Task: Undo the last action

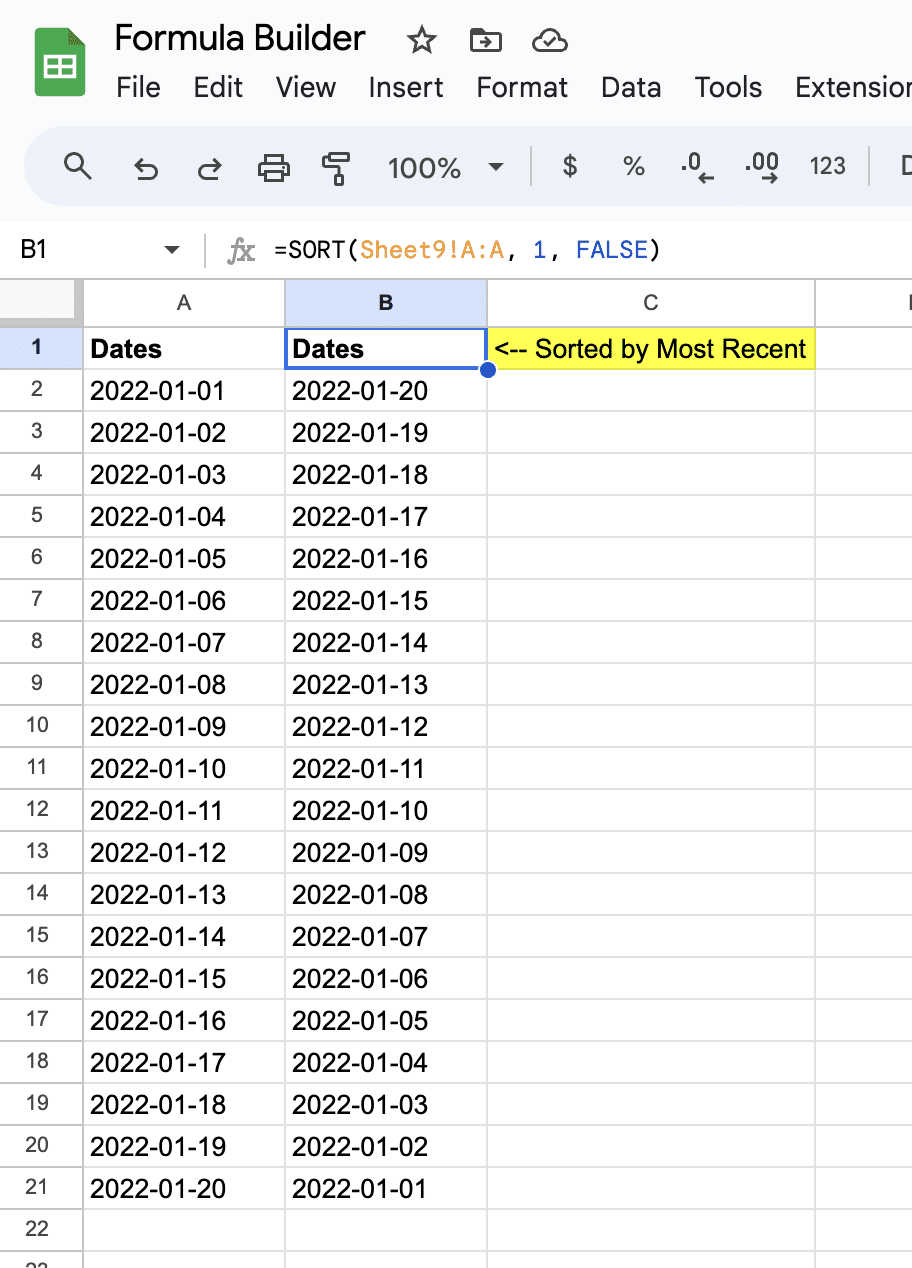Action: [146, 168]
